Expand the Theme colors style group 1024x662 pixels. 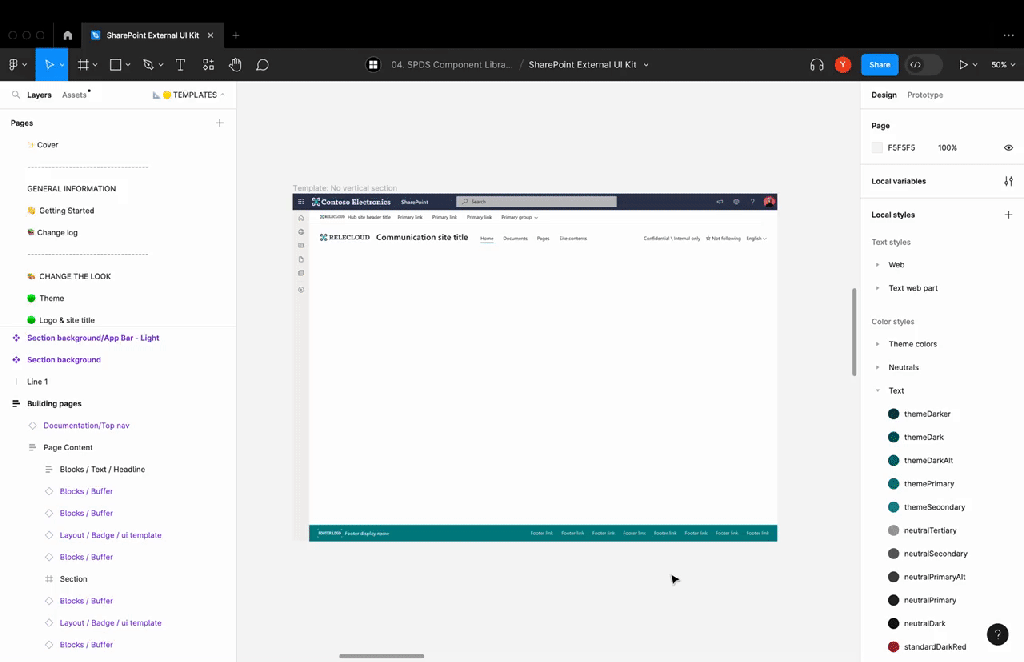(x=879, y=343)
